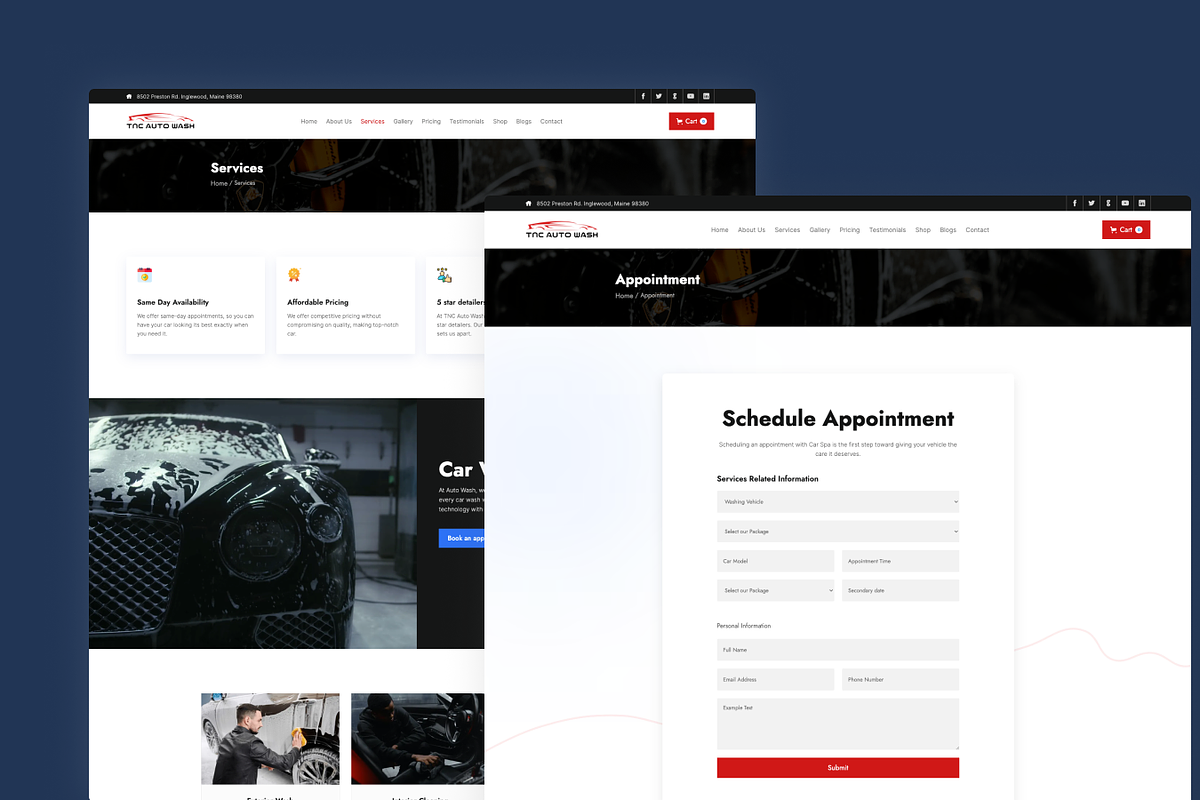This screenshot has width=1200, height=800.
Task: Focus the Secondary date field
Action: 900,590
